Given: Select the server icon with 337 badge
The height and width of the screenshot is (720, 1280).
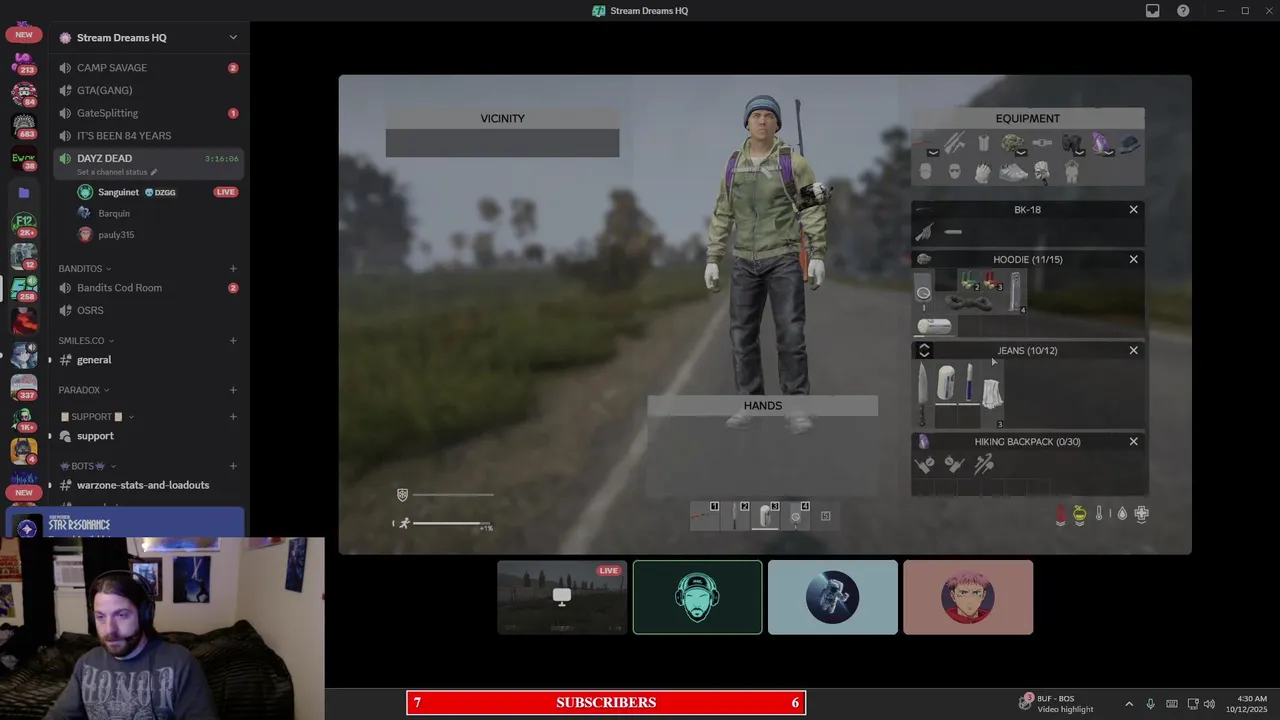Looking at the screenshot, I should click(24, 387).
